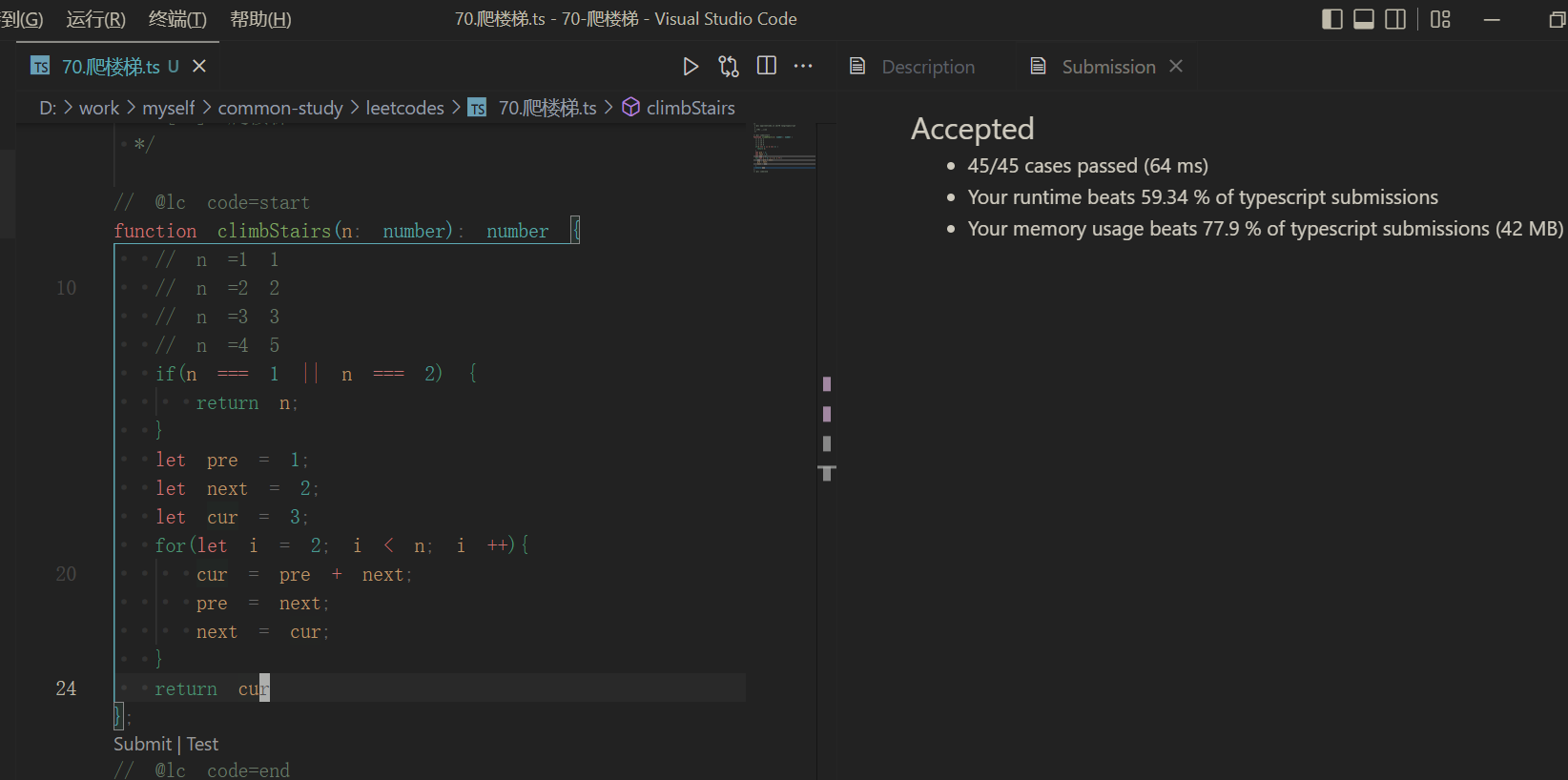Close the 70.爬楼梯.ts editor tab
Screen dimensions: 1568x780
[199, 66]
